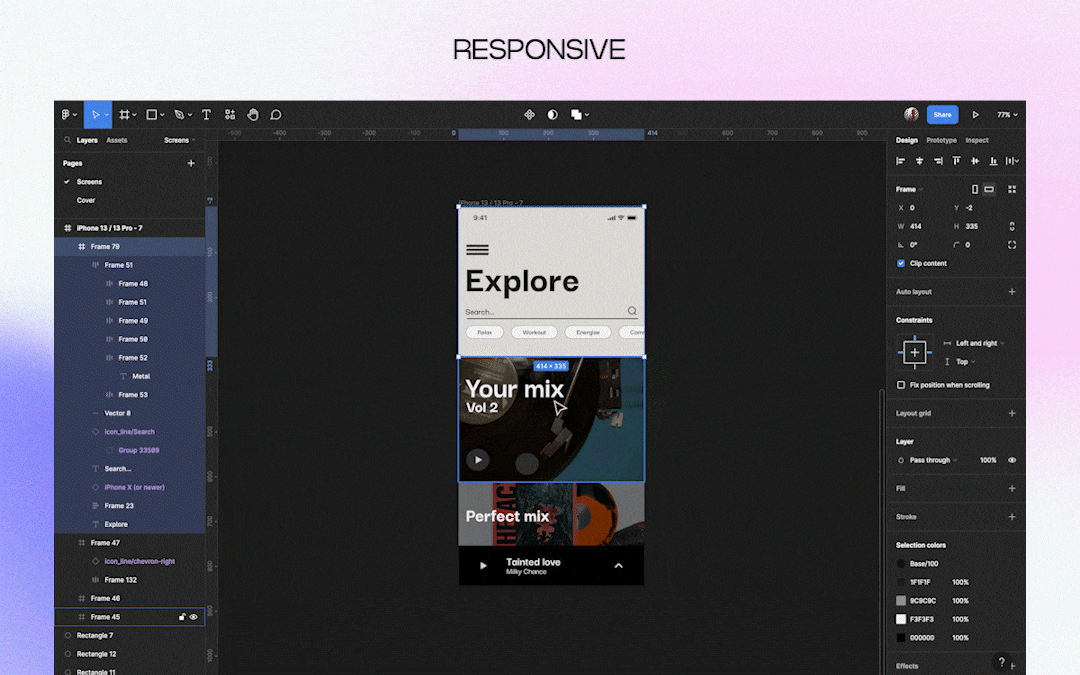This screenshot has height=675, width=1080.
Task: Add a Stroke
Action: click(1012, 517)
